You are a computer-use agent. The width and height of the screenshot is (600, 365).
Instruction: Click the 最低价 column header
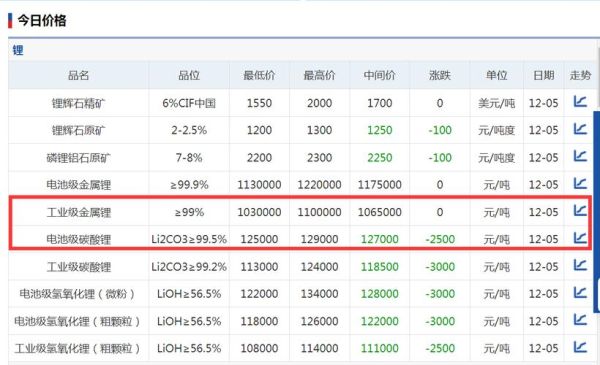(x=259, y=75)
